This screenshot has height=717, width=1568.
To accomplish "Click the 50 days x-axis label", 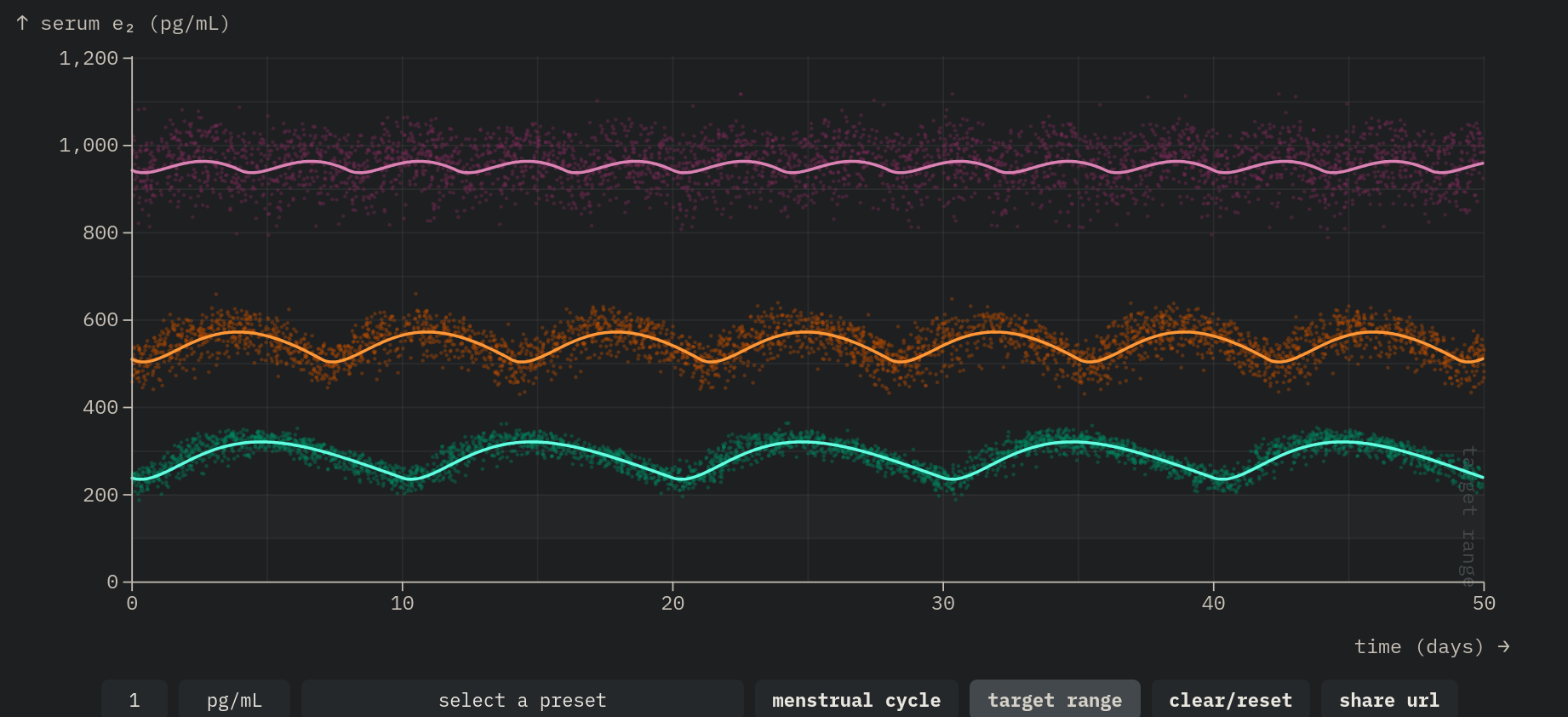I will coord(1484,604).
